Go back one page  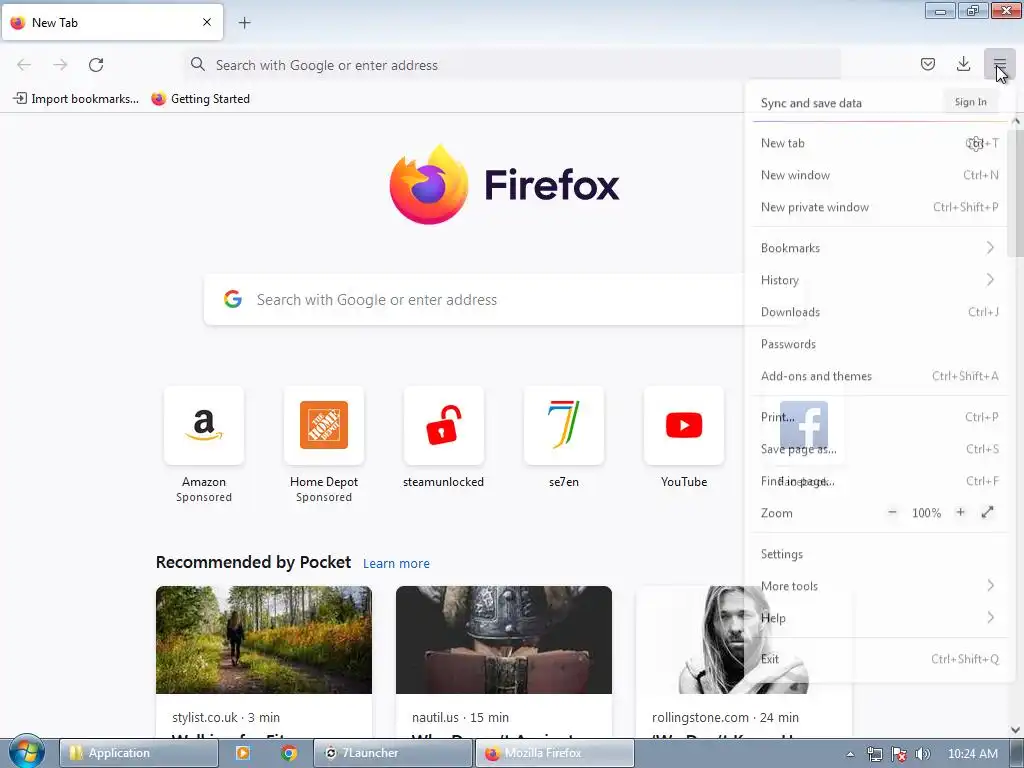pos(24,65)
